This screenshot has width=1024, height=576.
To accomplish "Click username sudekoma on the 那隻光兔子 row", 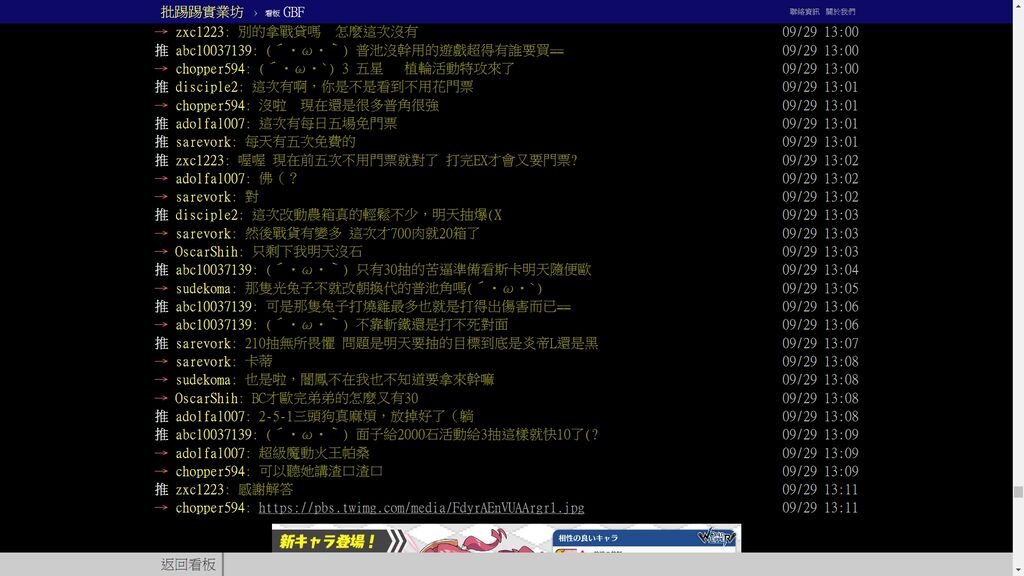I will click(202, 288).
